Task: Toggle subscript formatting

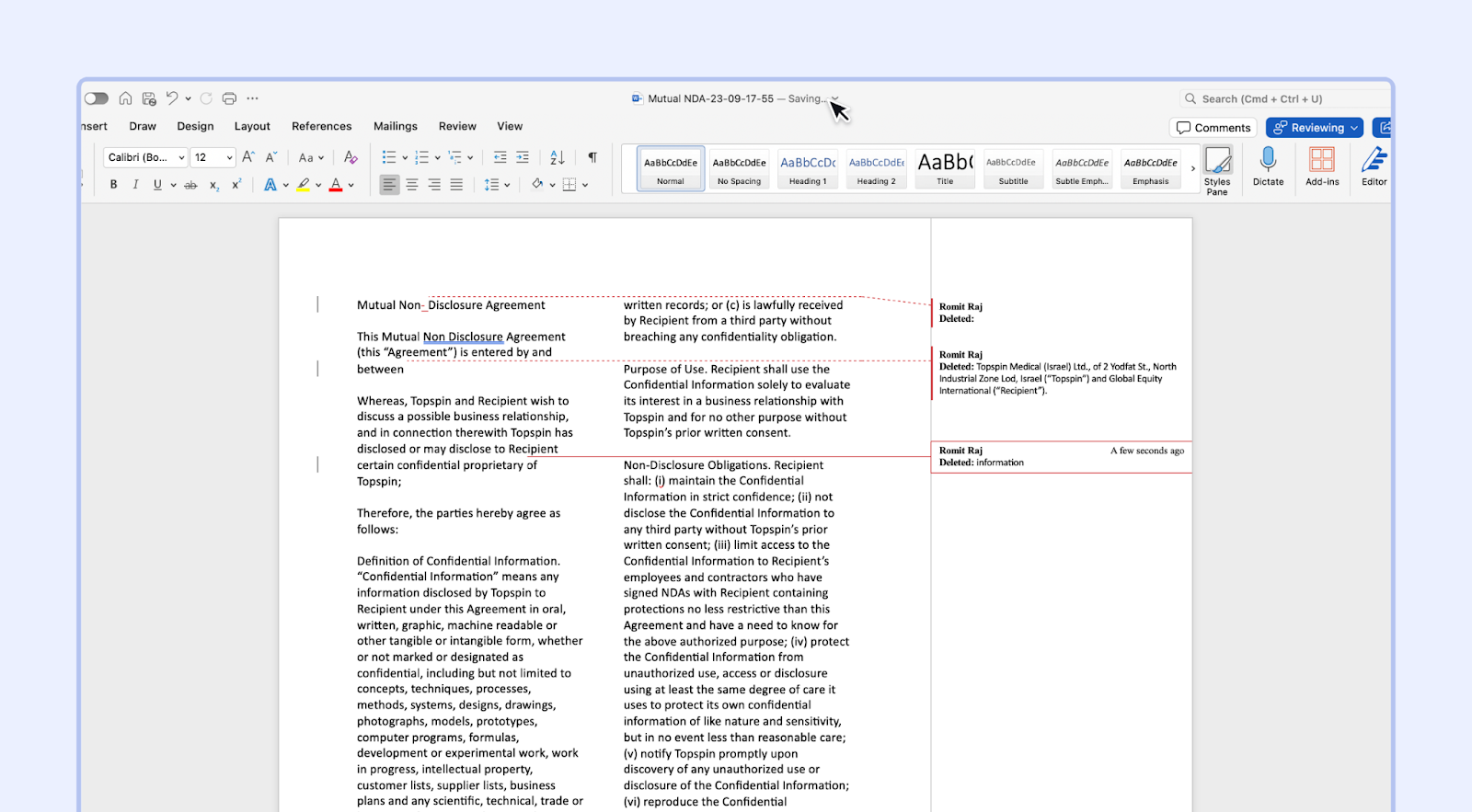Action: (x=213, y=185)
